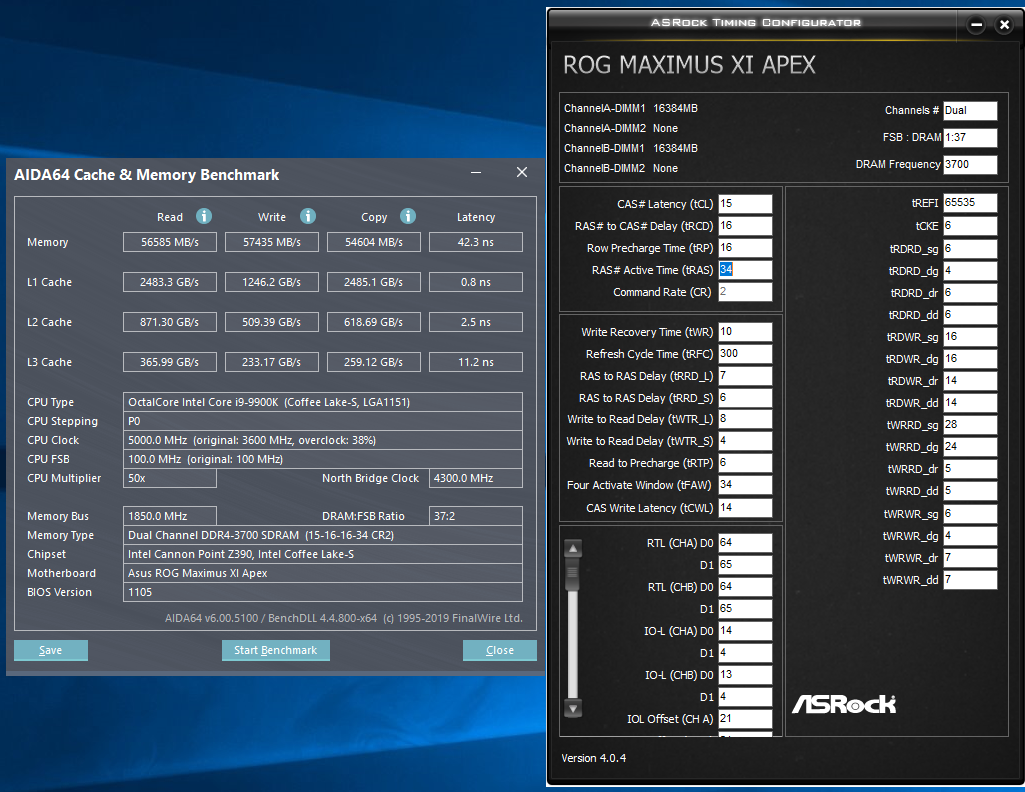
Task: Click the CAS Write Latency (tCWL) field
Action: click(x=745, y=508)
